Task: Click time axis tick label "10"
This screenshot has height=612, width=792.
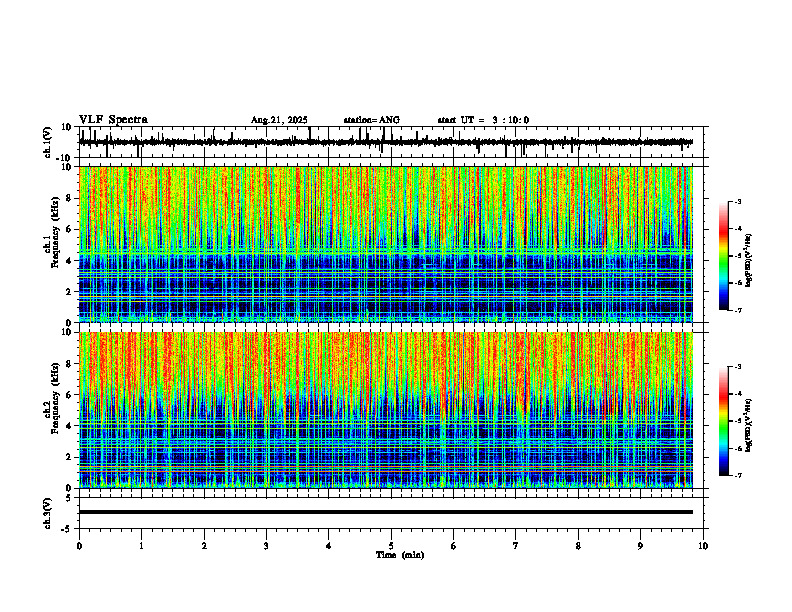Action: point(703,546)
